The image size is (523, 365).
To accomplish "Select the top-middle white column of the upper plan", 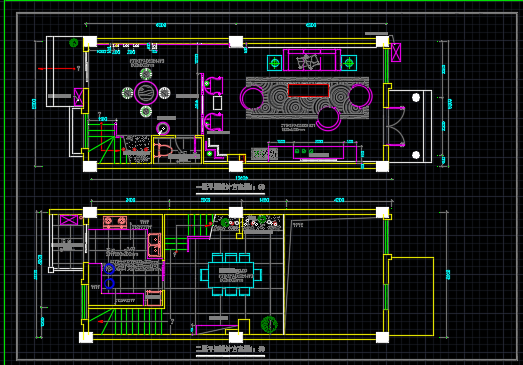I will [236, 42].
